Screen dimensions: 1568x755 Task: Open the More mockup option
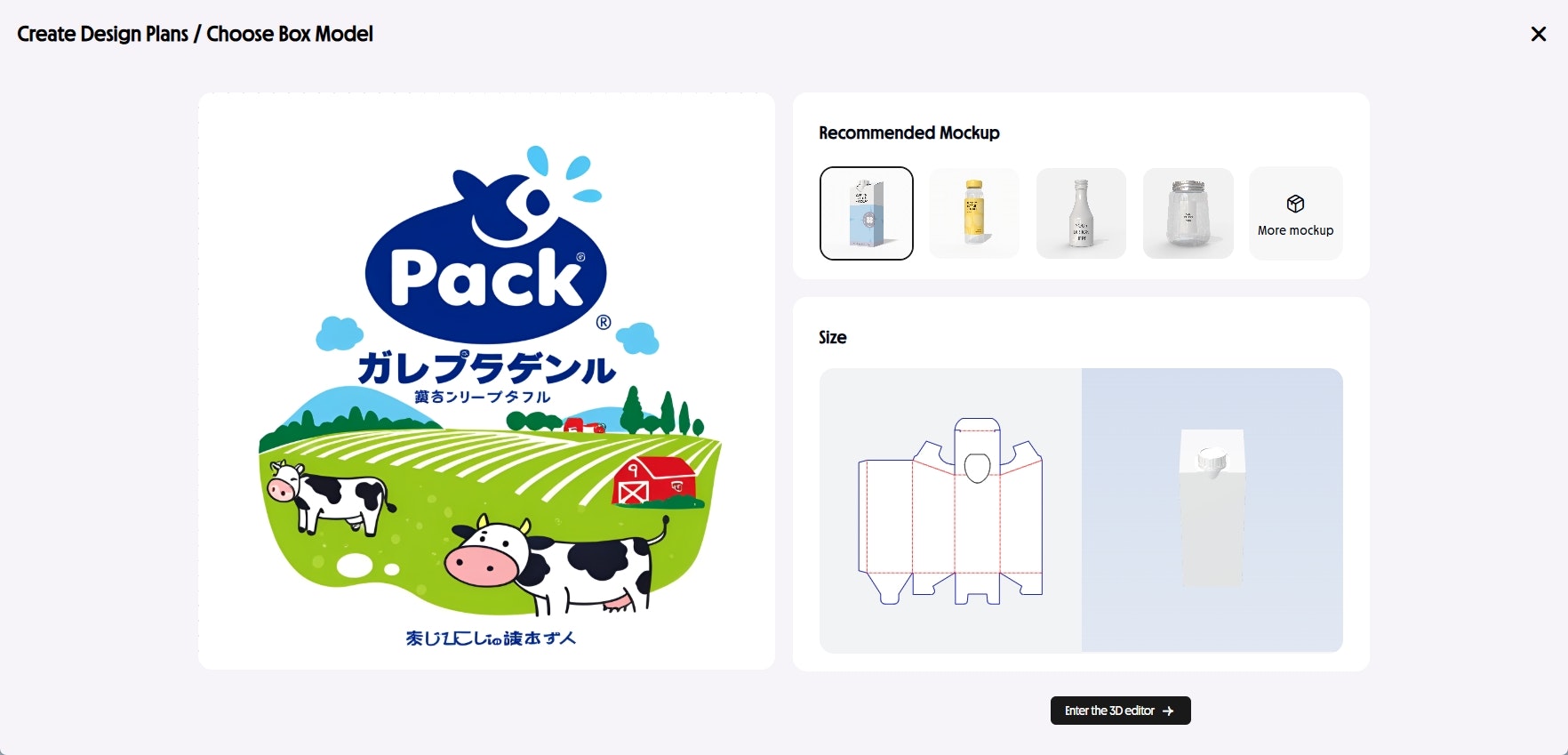[1296, 213]
